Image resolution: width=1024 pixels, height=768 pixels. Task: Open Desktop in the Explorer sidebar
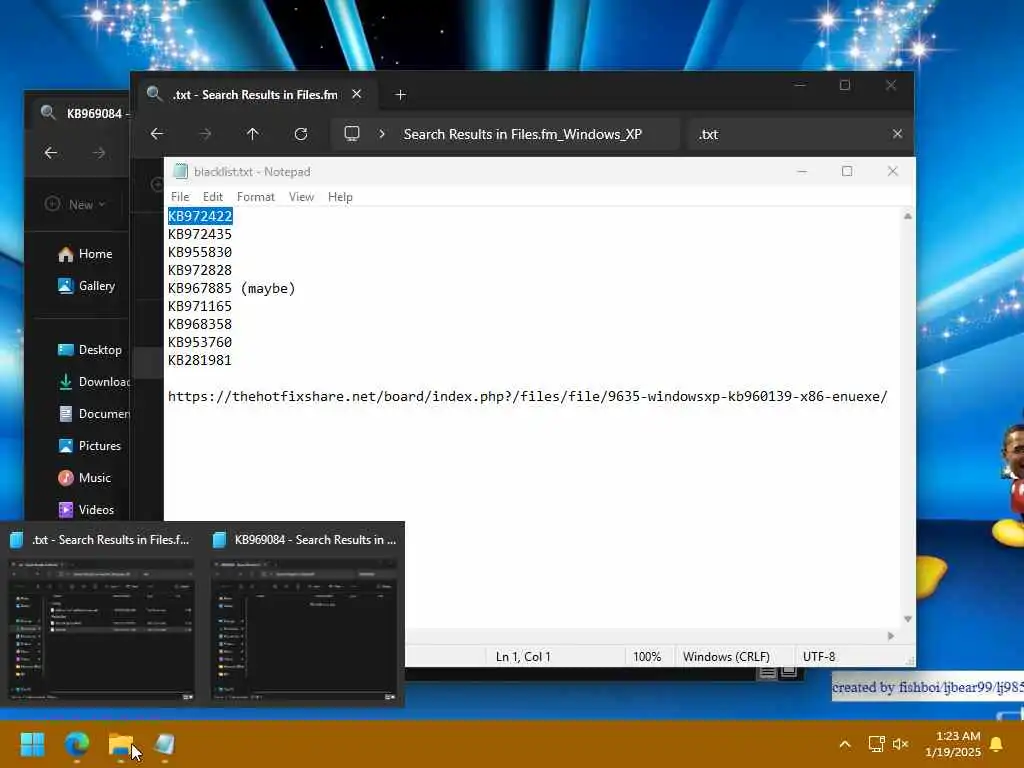pos(90,350)
